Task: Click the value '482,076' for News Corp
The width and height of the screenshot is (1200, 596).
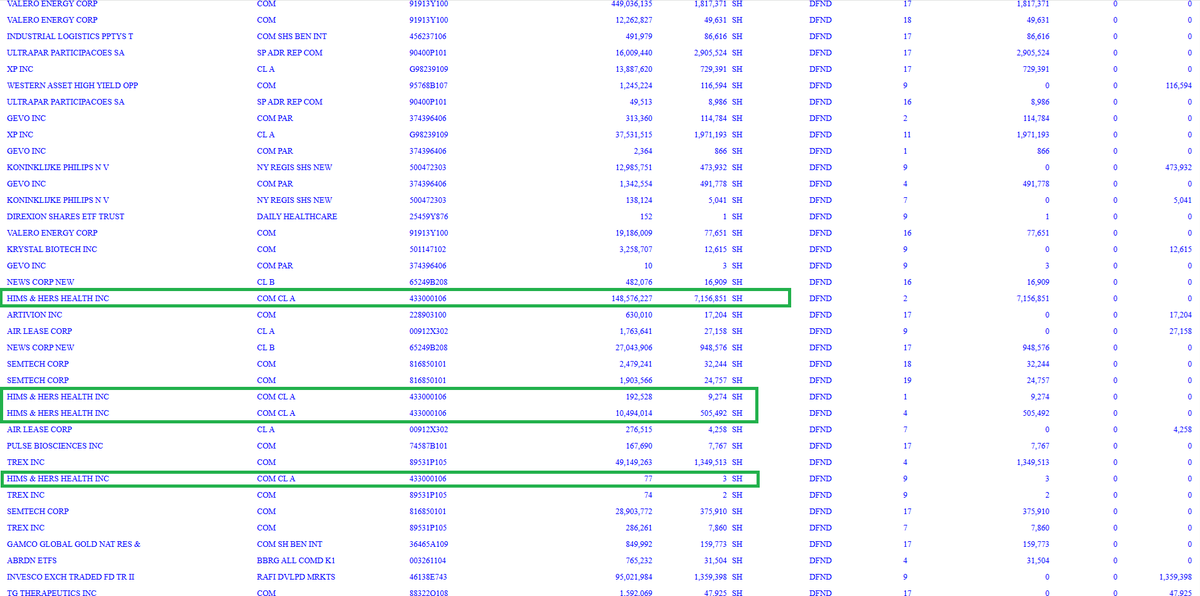Action: 638,281
